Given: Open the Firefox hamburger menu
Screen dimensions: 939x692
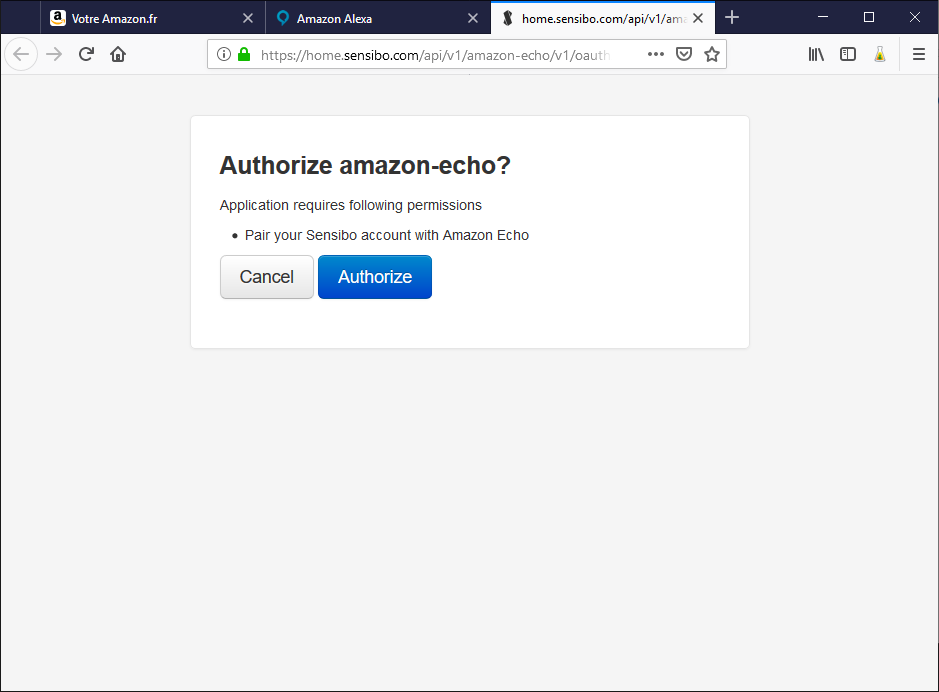Looking at the screenshot, I should point(919,54).
